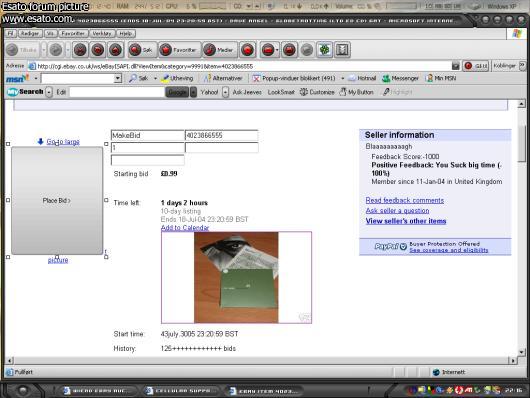Expand the dropdown next to Google button
This screenshot has height=398, width=530.
(x=193, y=92)
